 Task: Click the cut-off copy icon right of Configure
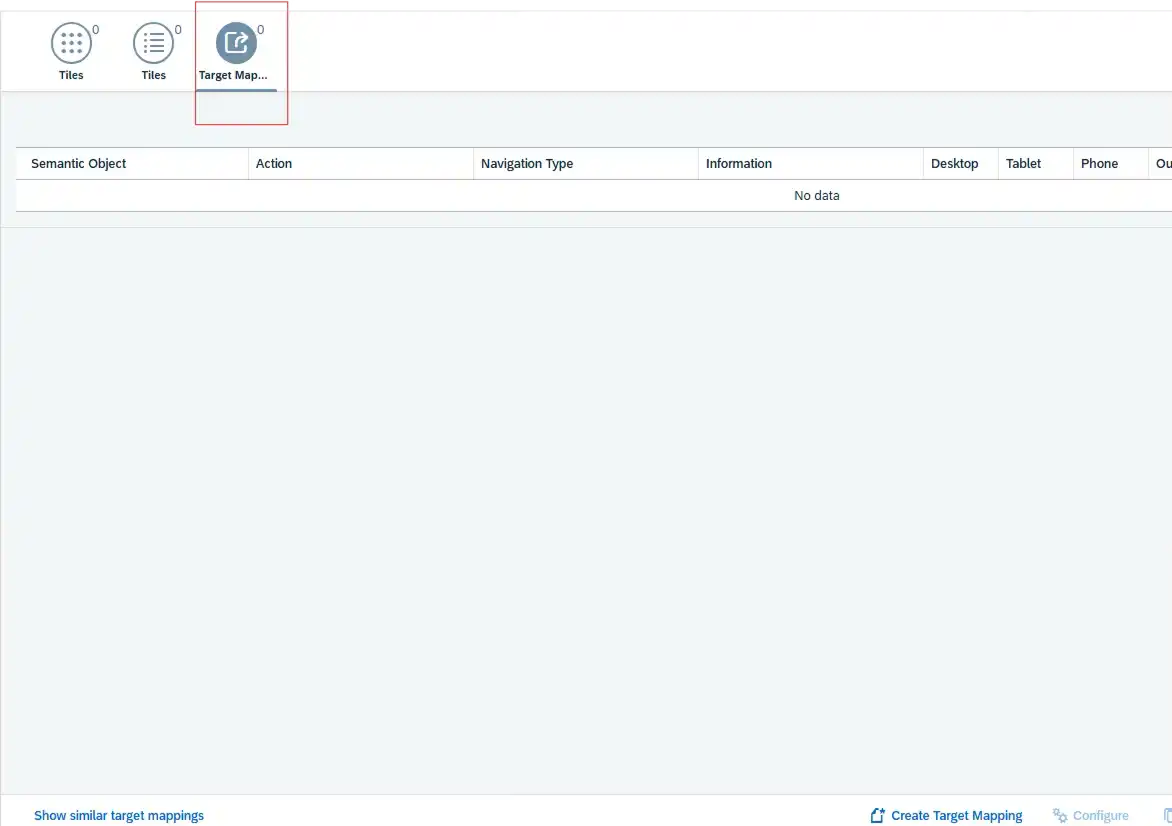click(1167, 816)
